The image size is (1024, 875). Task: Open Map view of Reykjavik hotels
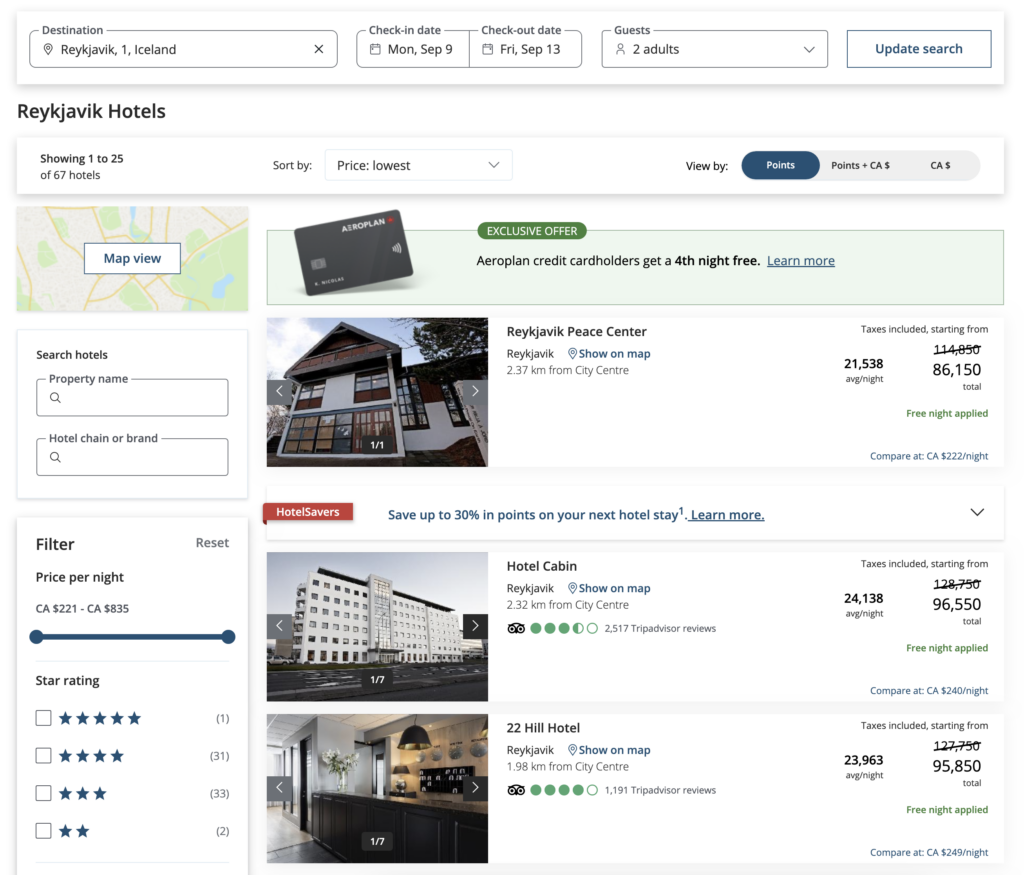tap(132, 258)
